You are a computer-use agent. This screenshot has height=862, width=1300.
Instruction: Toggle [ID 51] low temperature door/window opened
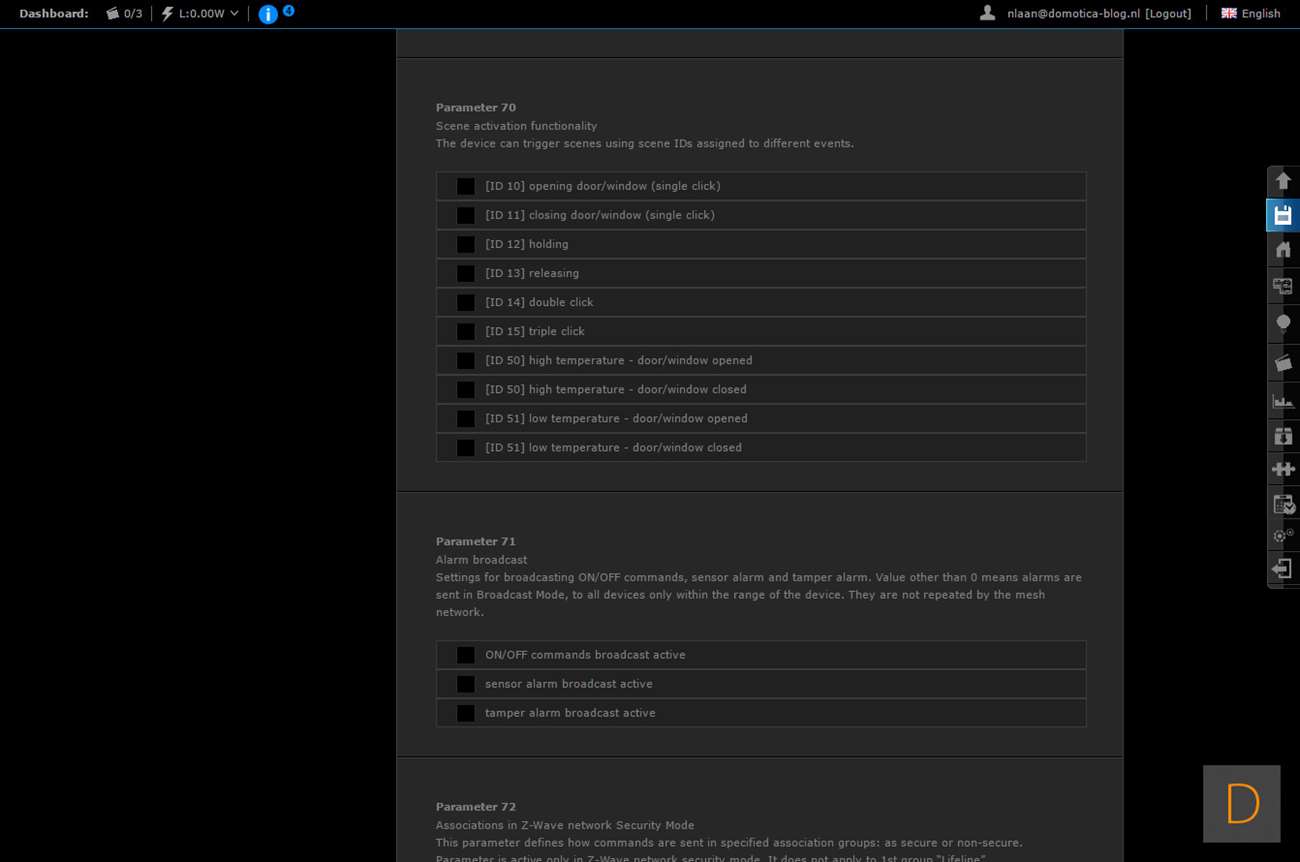(466, 418)
